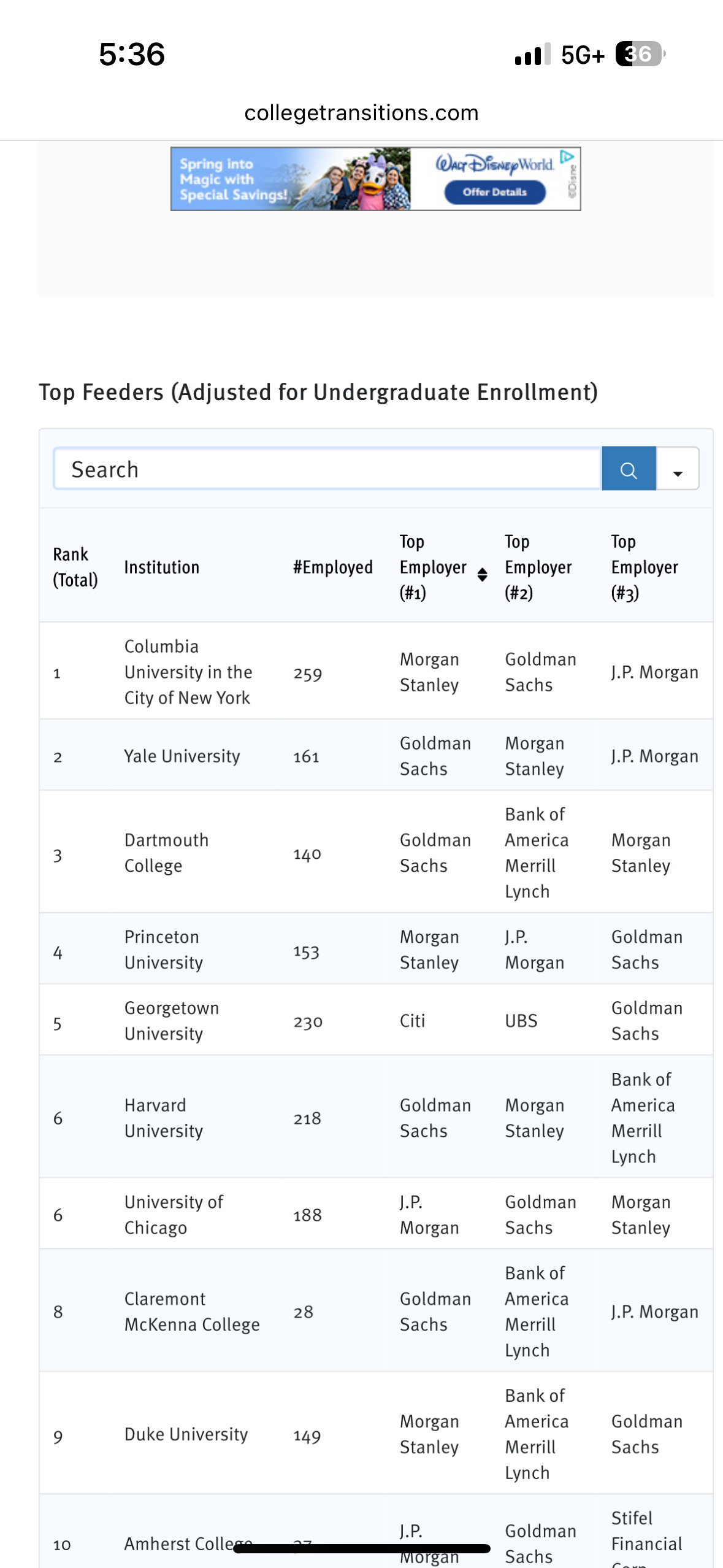
Task: Tap the Search input field
Action: [327, 469]
